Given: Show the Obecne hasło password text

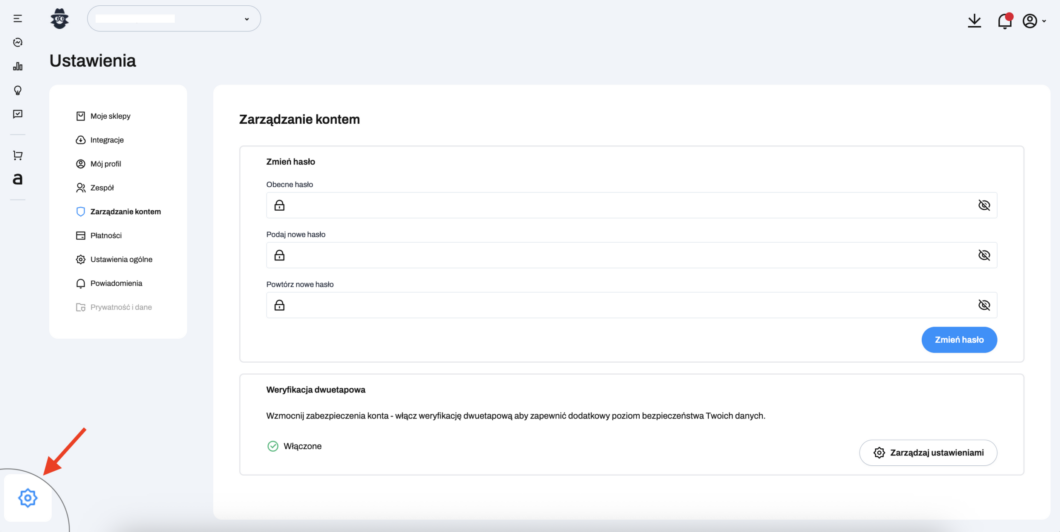Looking at the screenshot, I should [x=983, y=205].
